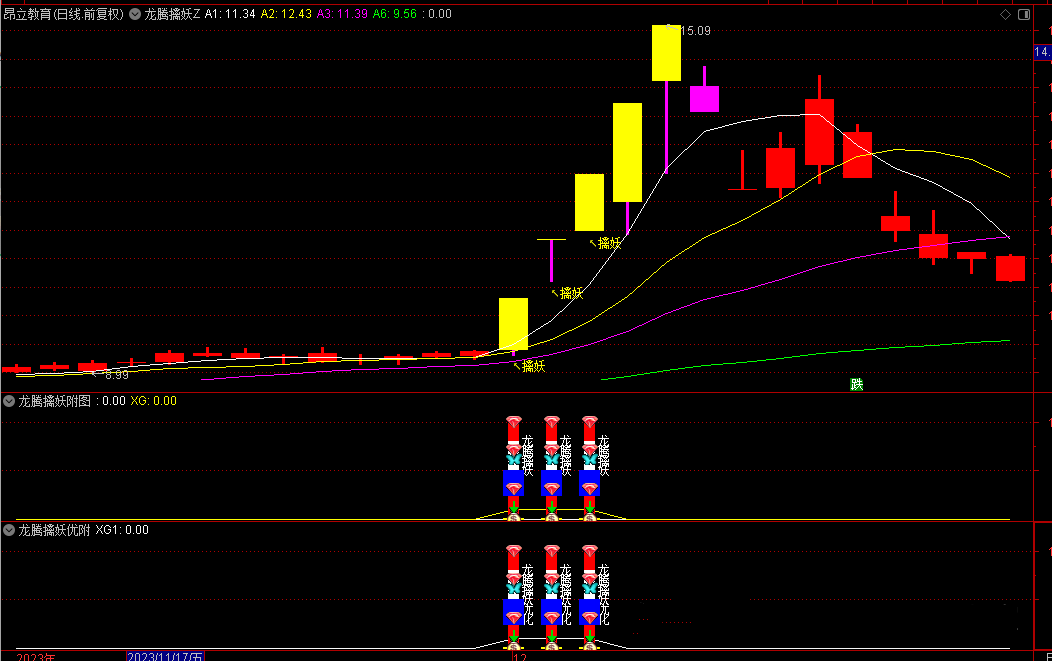Toggle the side panel icon at top-right
1052x661 pixels.
(1022, 15)
